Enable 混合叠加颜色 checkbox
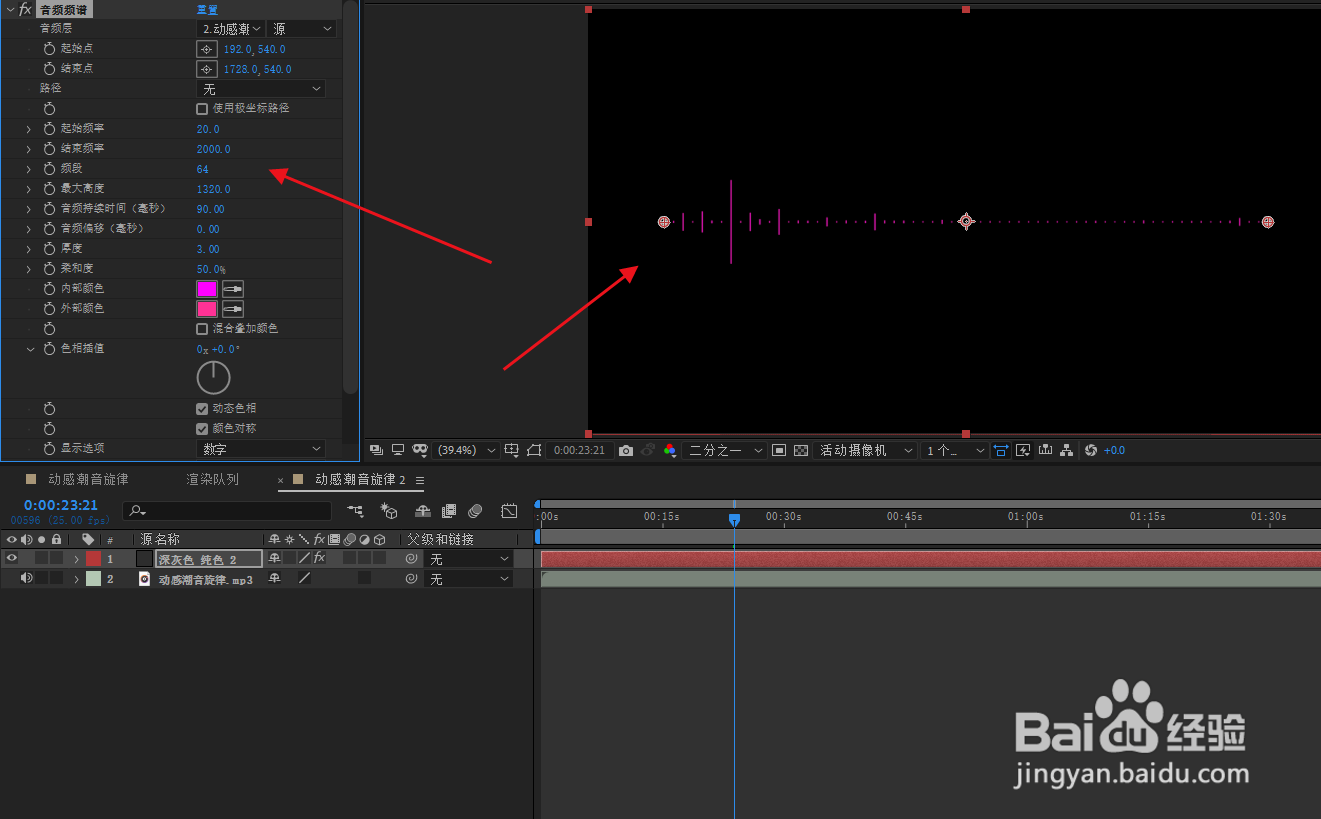The image size is (1321, 819). [202, 329]
